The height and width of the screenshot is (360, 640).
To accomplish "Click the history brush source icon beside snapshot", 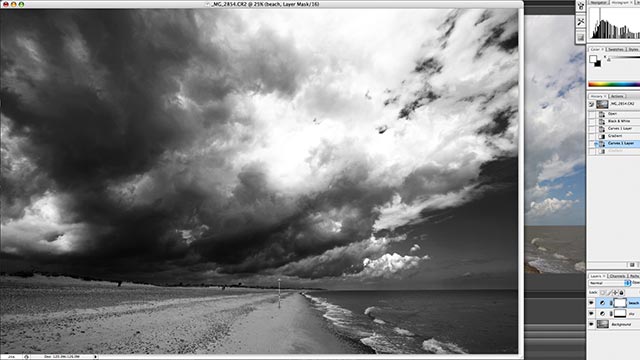I will (591, 104).
